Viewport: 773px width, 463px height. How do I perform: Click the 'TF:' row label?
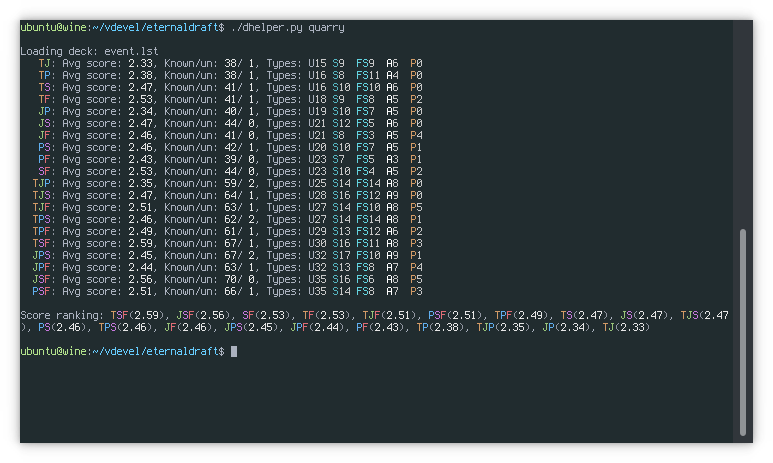[47, 100]
